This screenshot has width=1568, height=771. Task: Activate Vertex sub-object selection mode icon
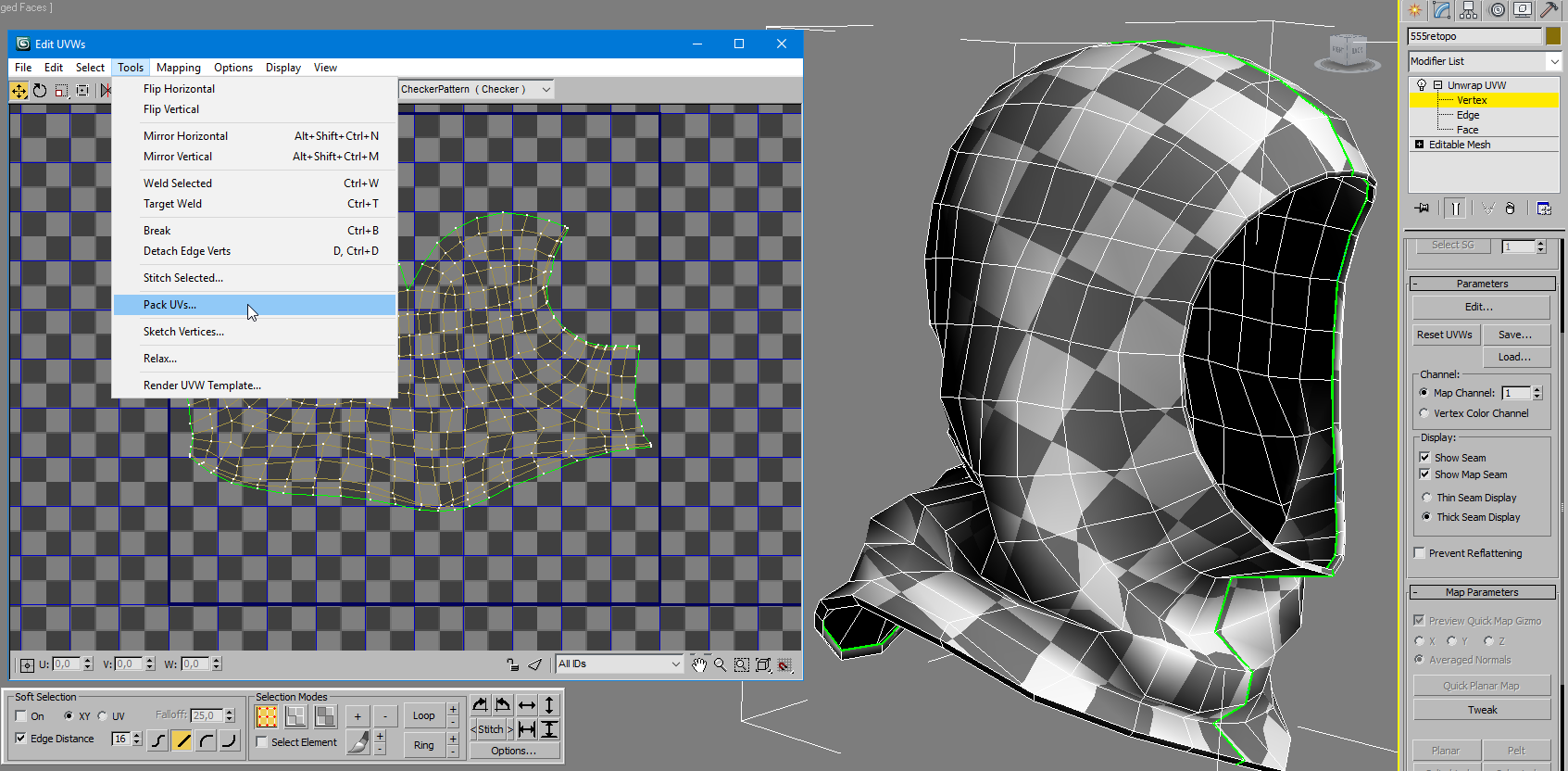tap(267, 716)
